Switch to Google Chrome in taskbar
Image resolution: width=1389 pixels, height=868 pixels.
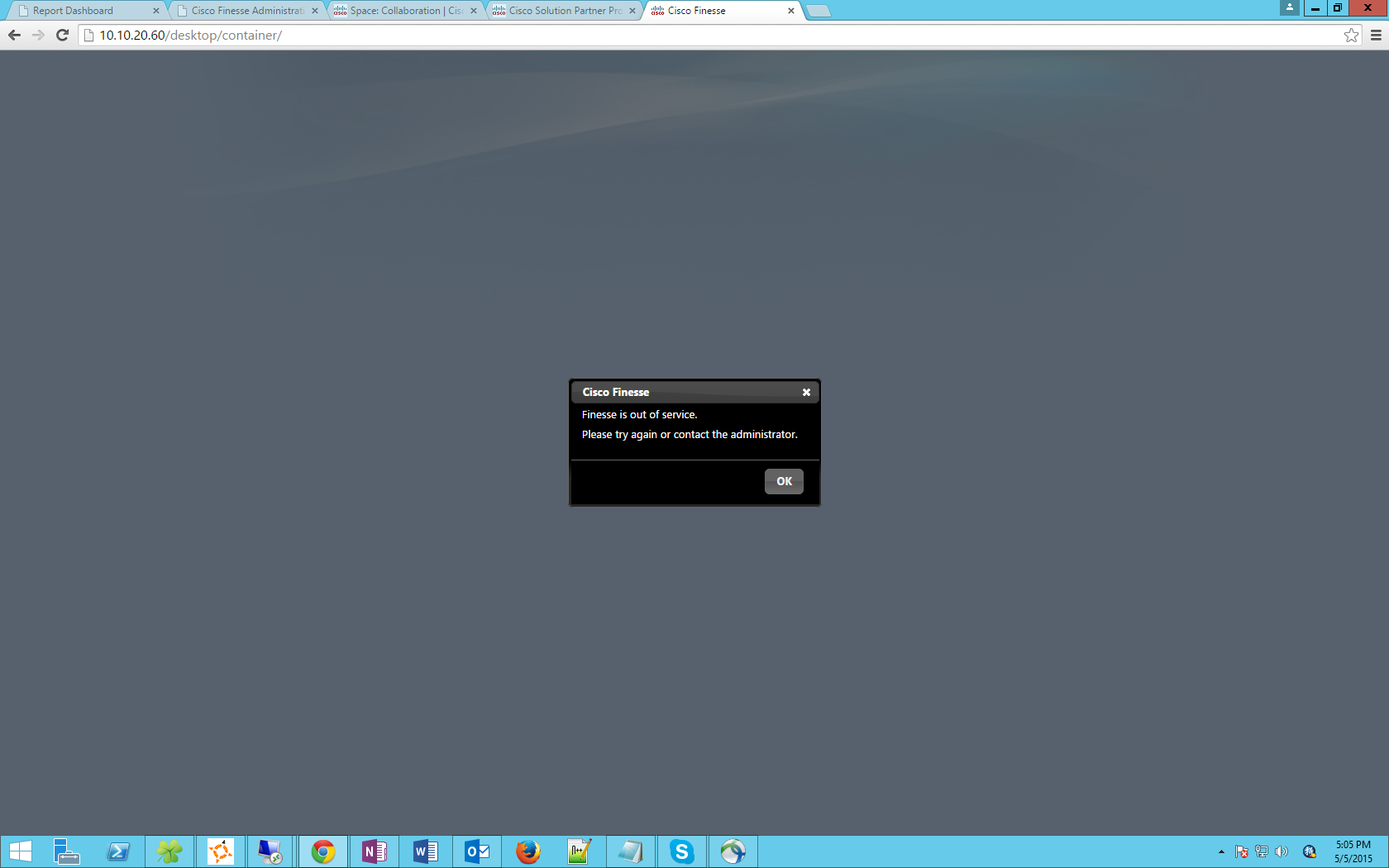[x=323, y=851]
